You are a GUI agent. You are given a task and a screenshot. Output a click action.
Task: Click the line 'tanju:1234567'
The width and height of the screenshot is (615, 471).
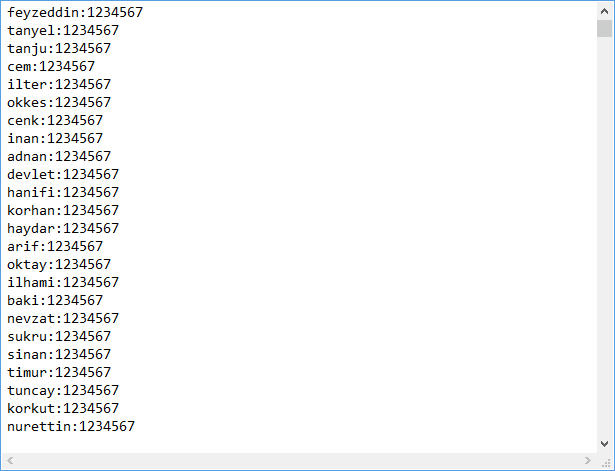(59, 49)
